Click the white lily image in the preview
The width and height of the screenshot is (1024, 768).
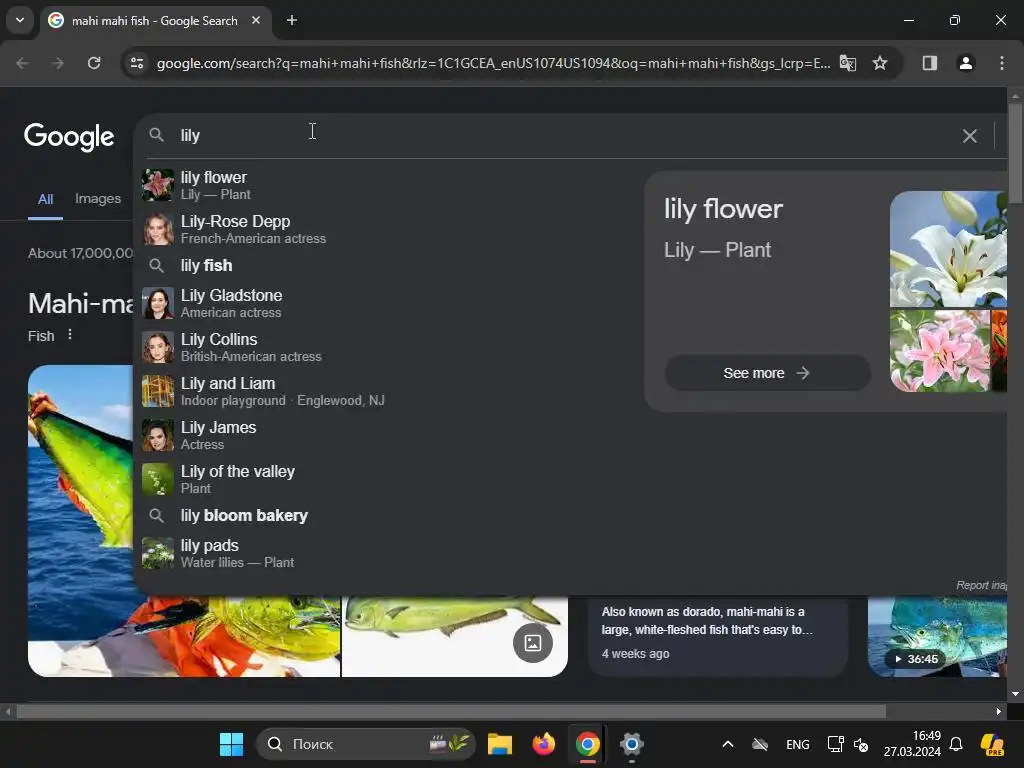pyautogui.click(x=948, y=249)
